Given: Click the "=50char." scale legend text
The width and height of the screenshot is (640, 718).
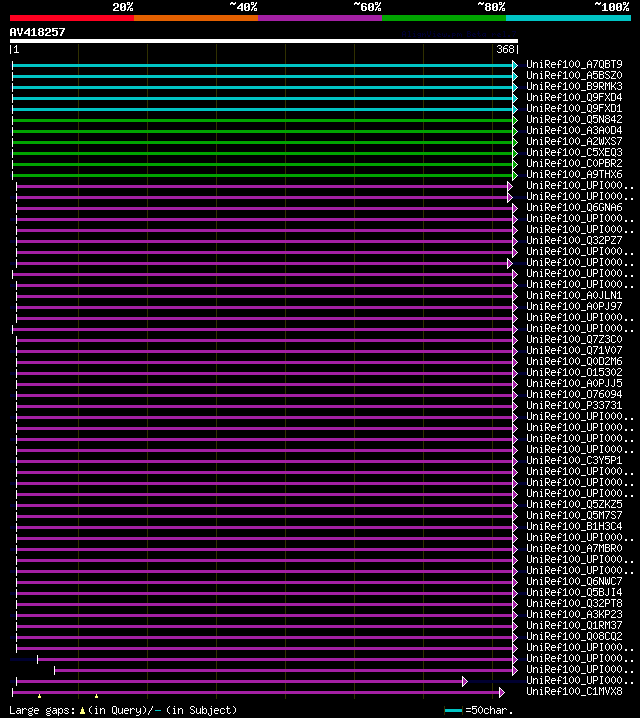Looking at the screenshot, I should click(489, 710).
